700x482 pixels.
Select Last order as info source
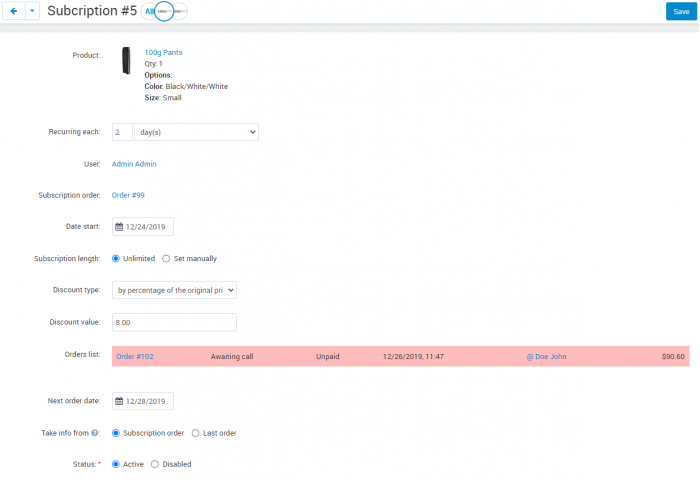click(196, 433)
